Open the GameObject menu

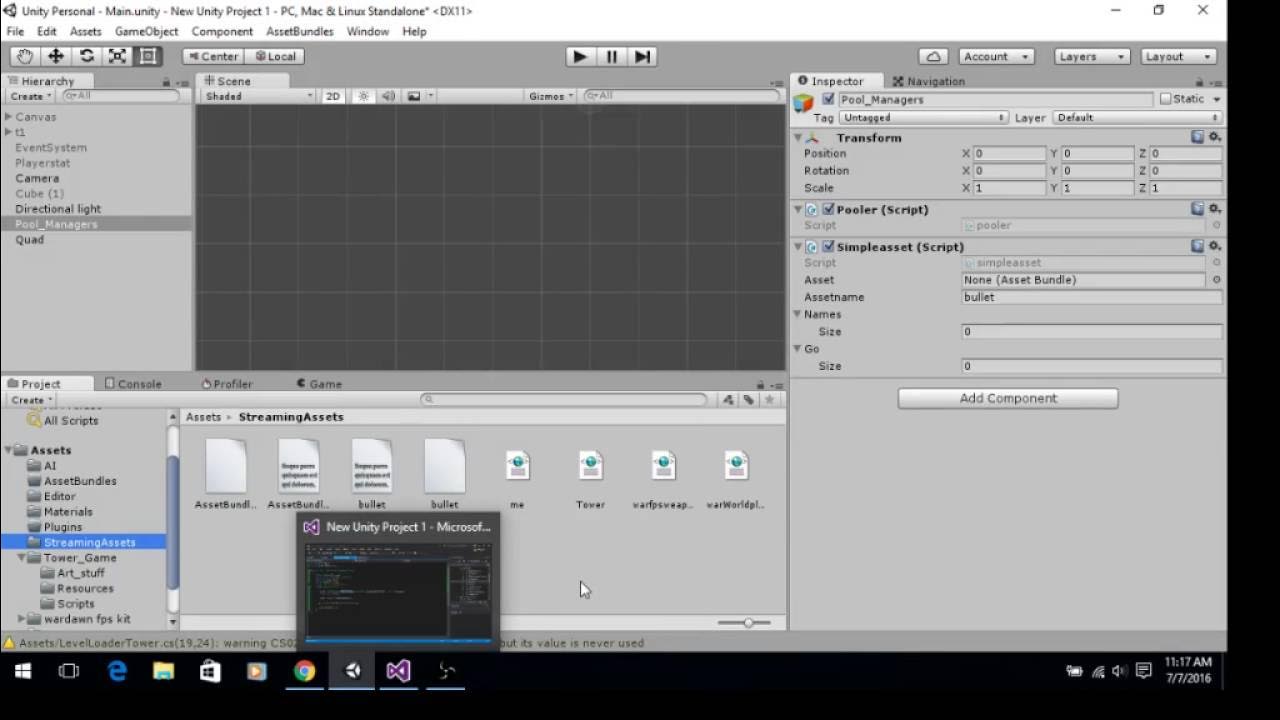click(146, 31)
